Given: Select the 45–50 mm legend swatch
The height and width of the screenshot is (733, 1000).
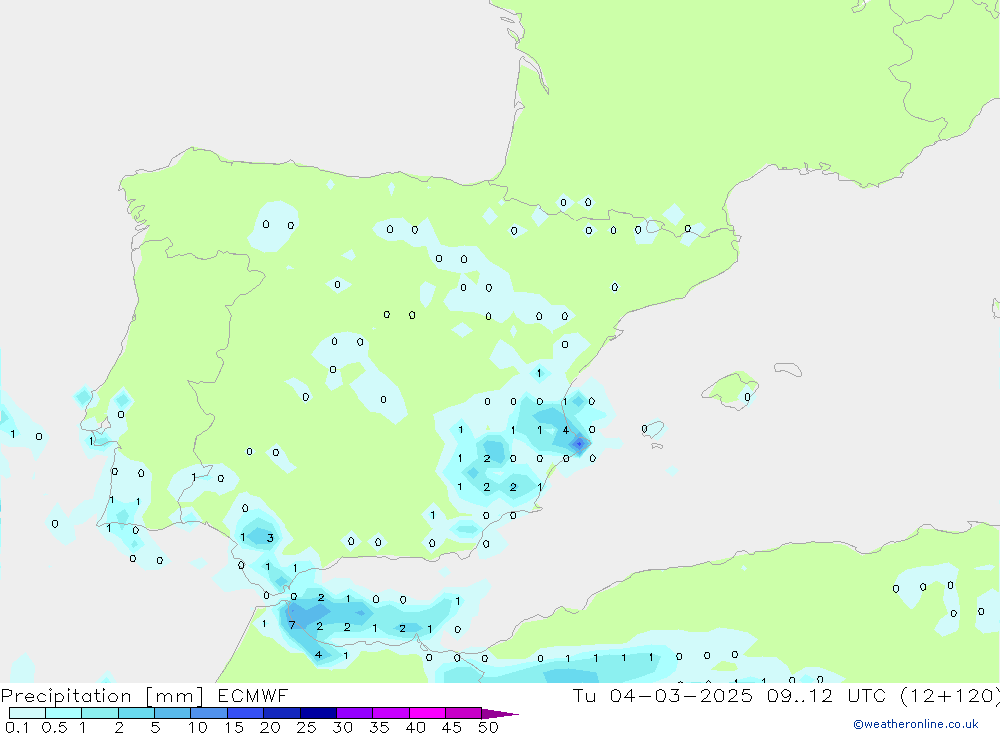Looking at the screenshot, I should tap(463, 713).
